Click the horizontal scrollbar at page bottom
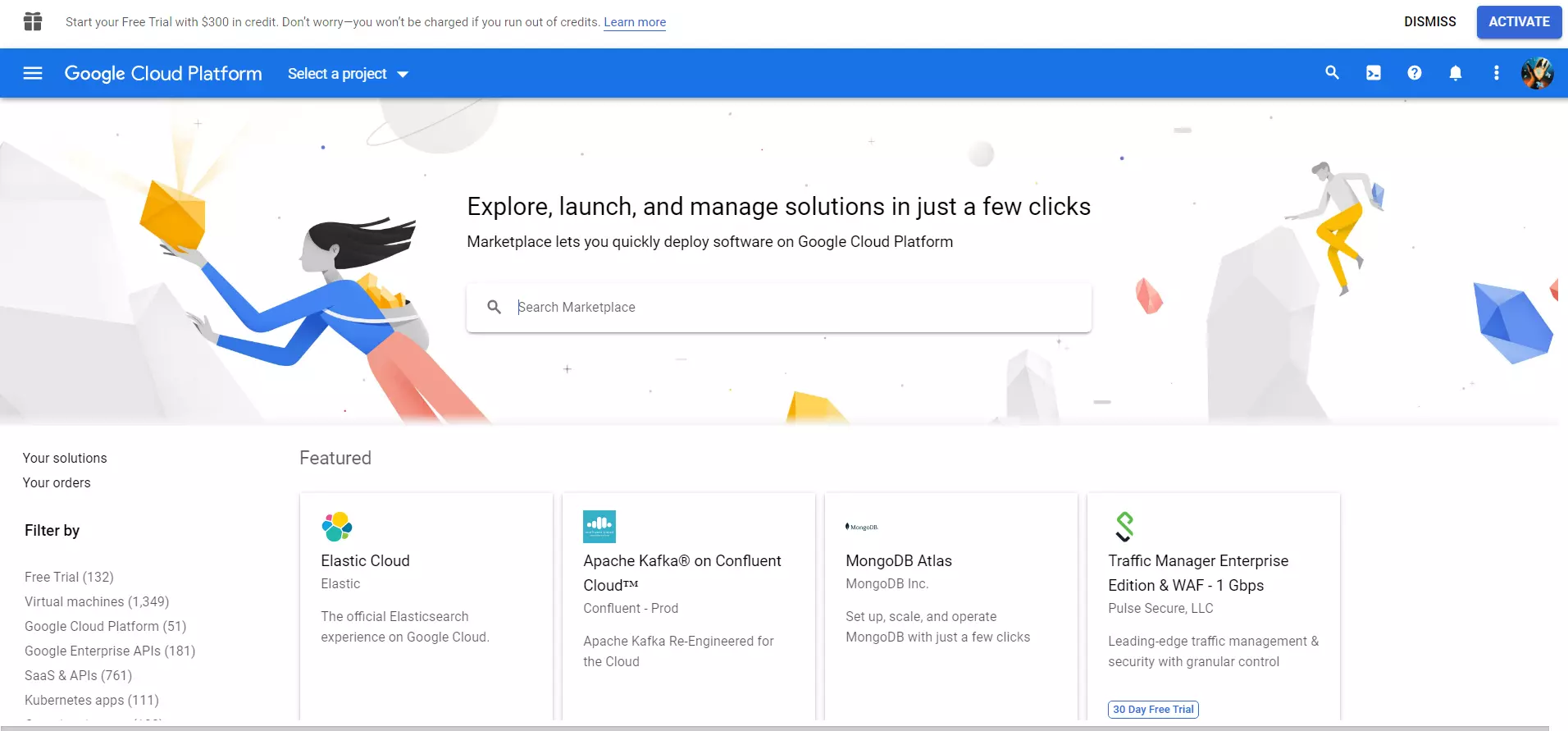 (x=775, y=727)
